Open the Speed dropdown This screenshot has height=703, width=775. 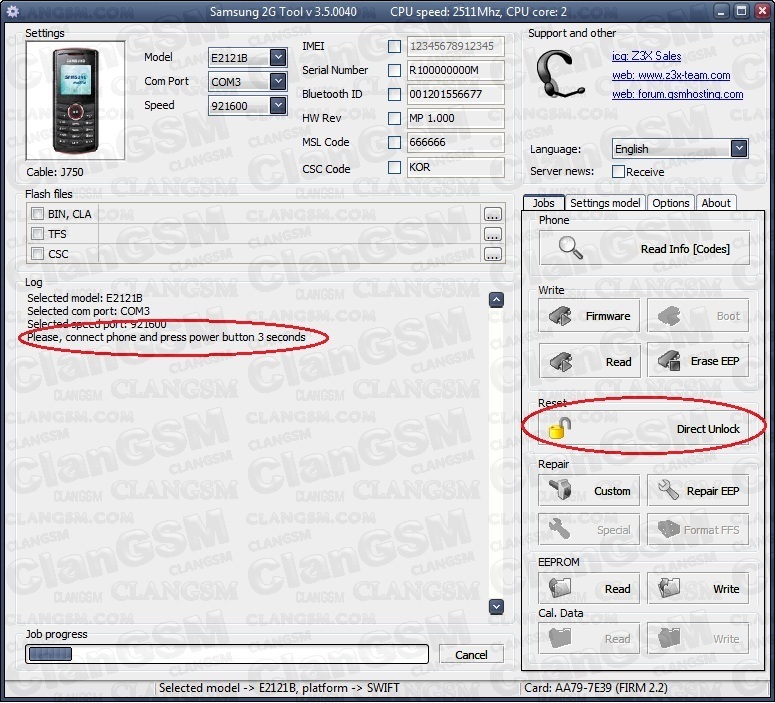(278, 105)
